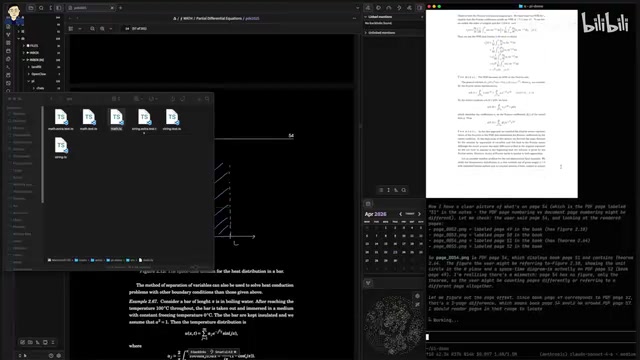Click math.ts in the Finder path bar

(x=146, y=260)
